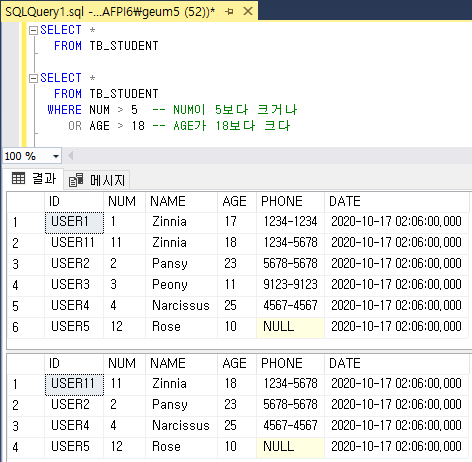Click DATE column header in second result grid
This screenshot has height=462, width=472.
397,364
